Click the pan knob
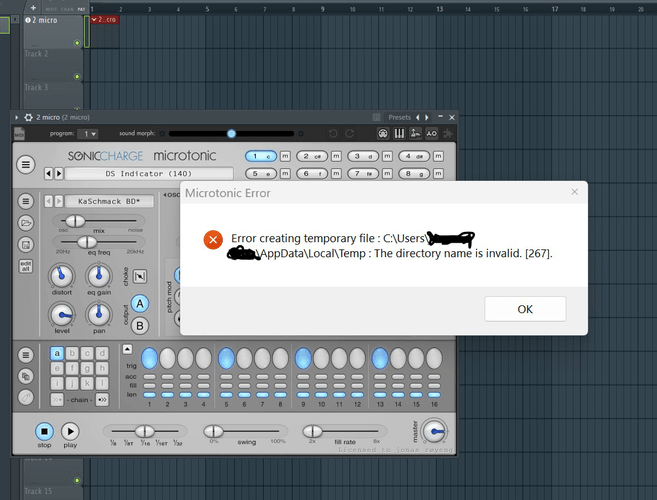The image size is (657, 500). point(99,315)
